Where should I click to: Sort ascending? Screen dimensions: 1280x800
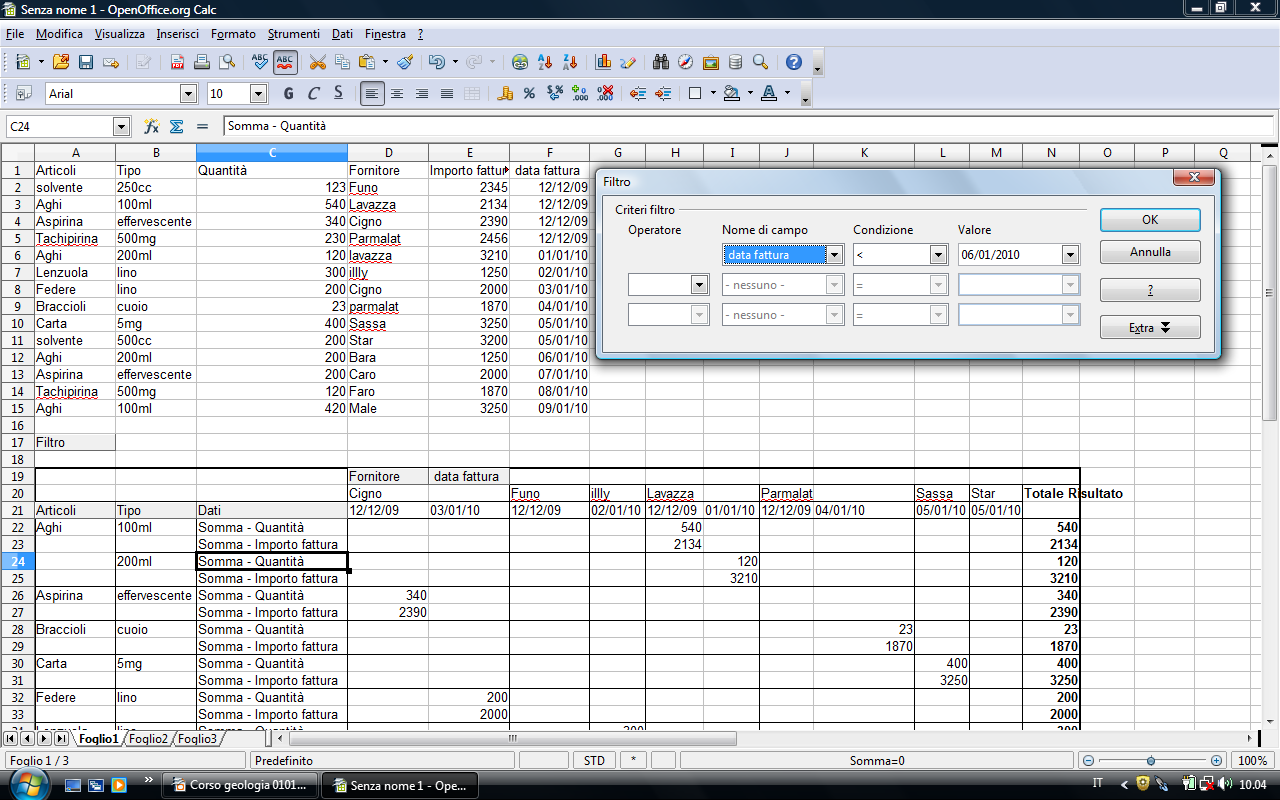pos(546,62)
